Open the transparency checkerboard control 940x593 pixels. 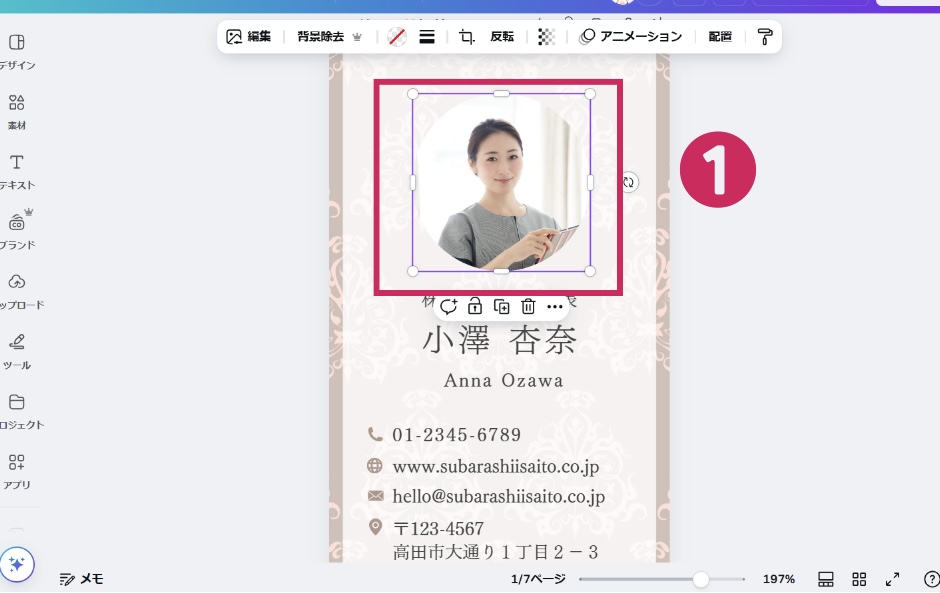click(x=546, y=37)
